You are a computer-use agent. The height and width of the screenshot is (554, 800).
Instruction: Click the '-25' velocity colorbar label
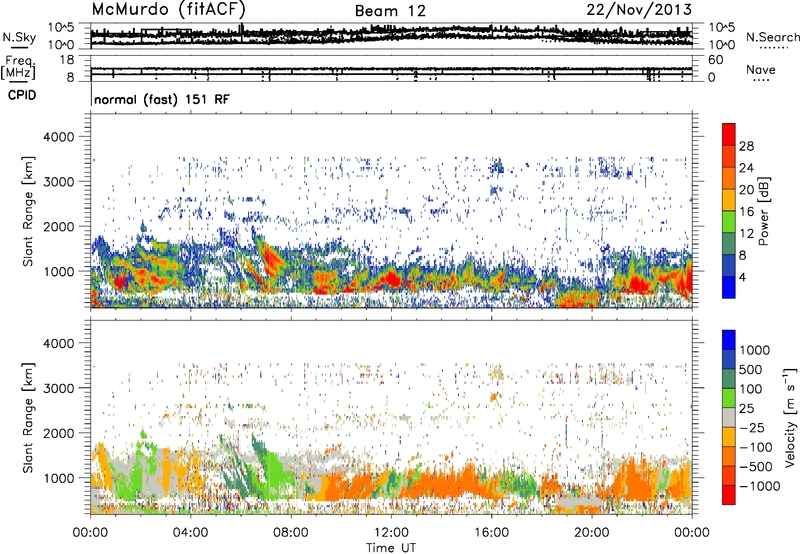coord(751,428)
